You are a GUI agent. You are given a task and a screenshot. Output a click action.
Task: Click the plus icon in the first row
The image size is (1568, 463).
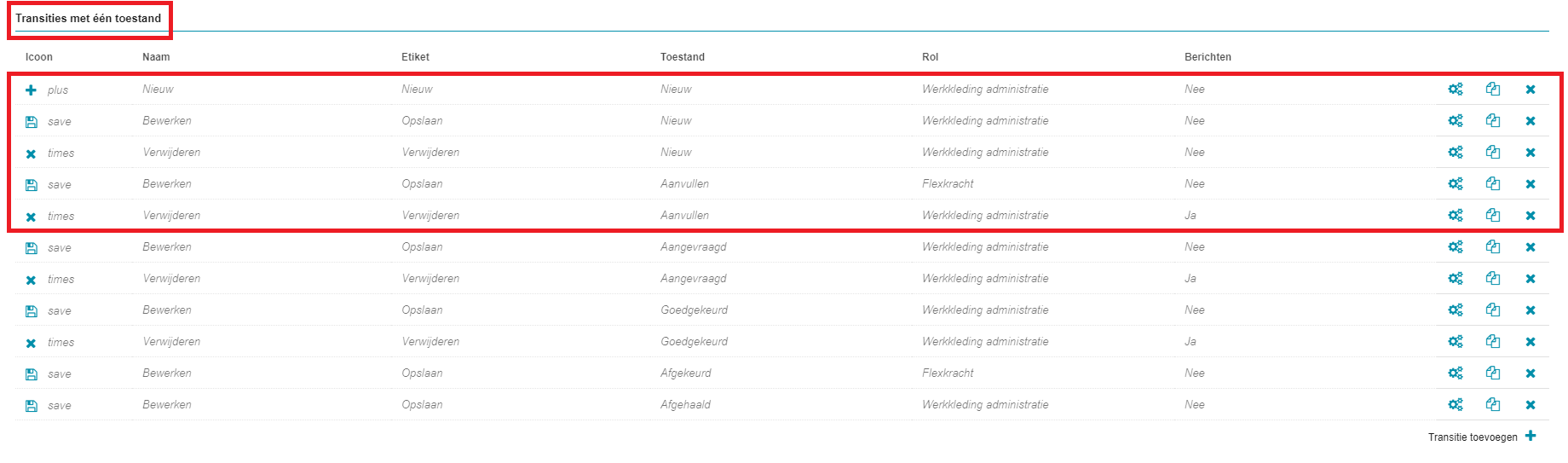(x=31, y=90)
